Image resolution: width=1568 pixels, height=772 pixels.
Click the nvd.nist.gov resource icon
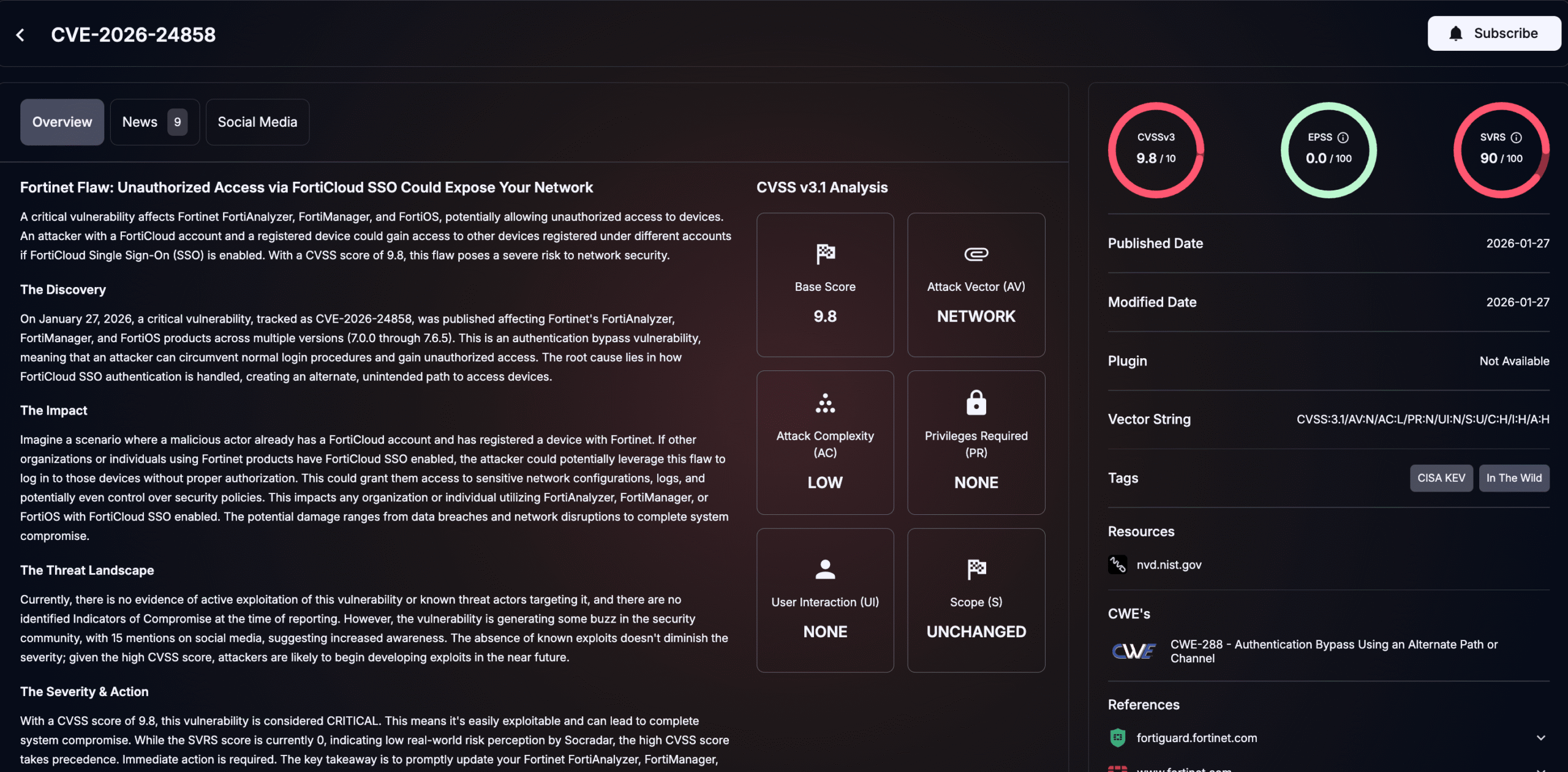coord(1117,564)
